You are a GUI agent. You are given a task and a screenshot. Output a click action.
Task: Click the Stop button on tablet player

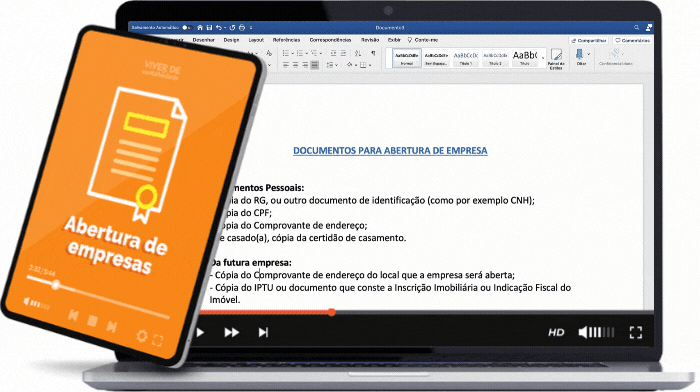click(92, 321)
